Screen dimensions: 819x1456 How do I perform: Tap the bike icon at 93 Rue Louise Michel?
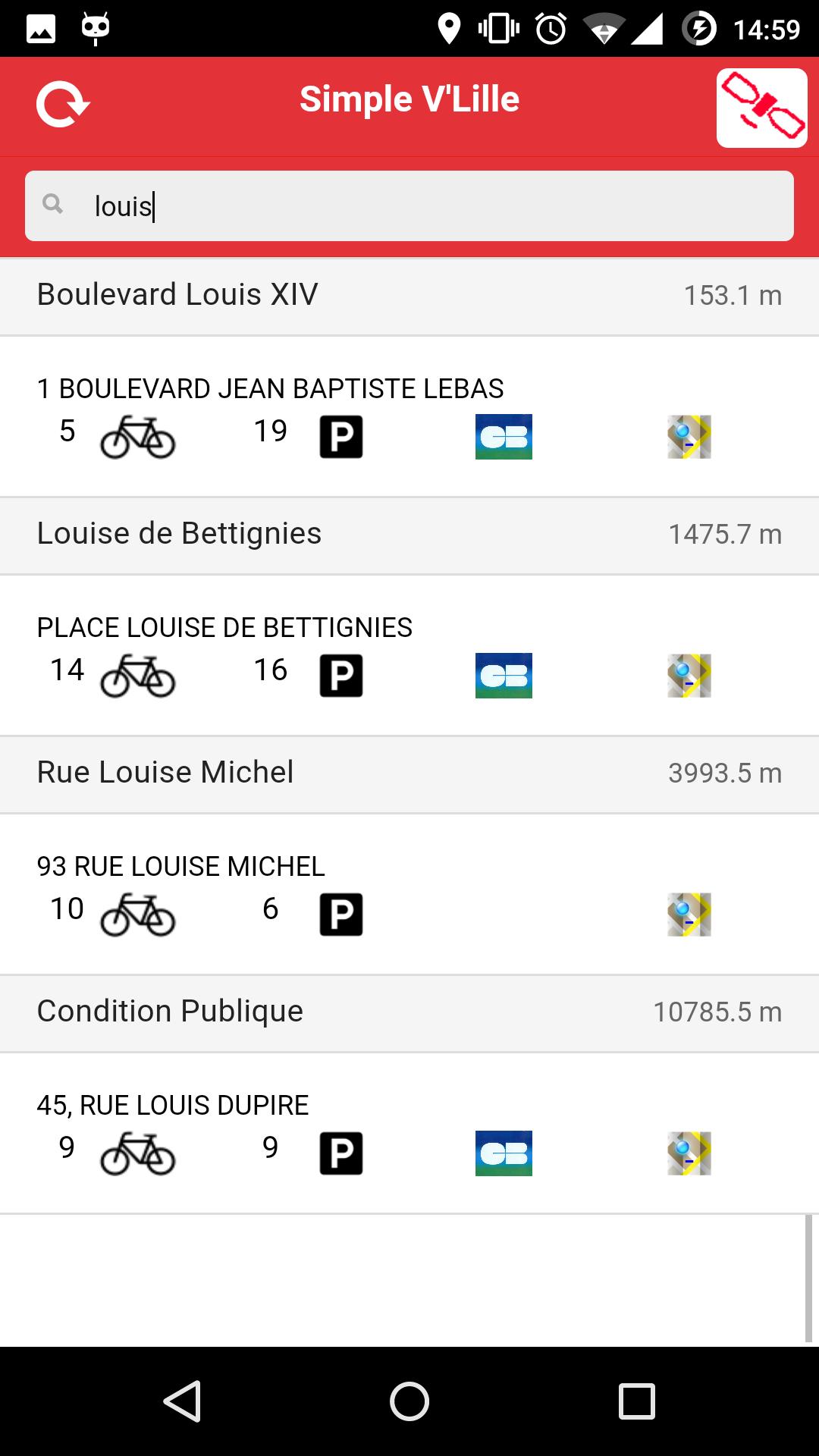pyautogui.click(x=138, y=915)
